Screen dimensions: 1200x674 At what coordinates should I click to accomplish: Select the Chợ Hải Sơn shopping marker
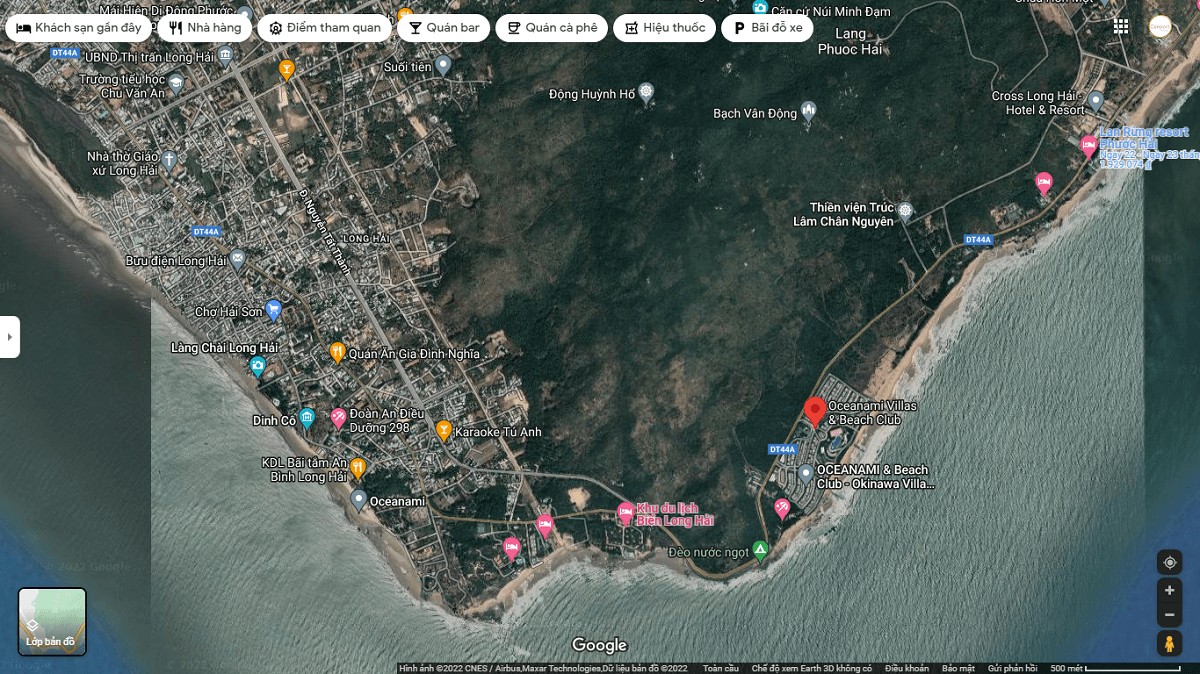273,310
